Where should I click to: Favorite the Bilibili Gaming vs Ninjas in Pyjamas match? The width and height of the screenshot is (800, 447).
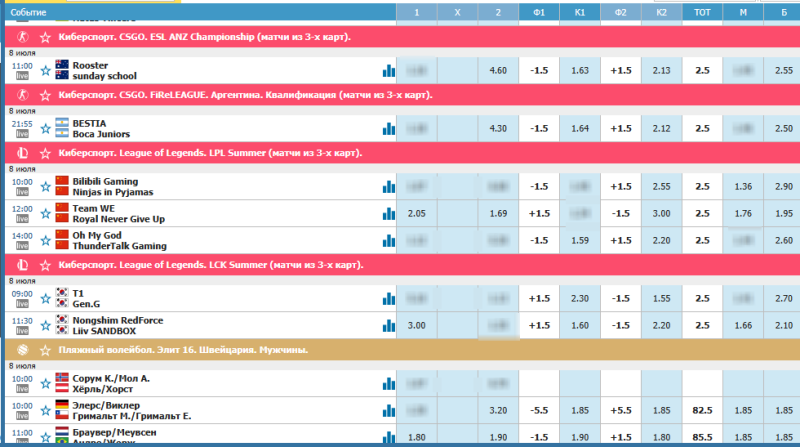tap(45, 186)
